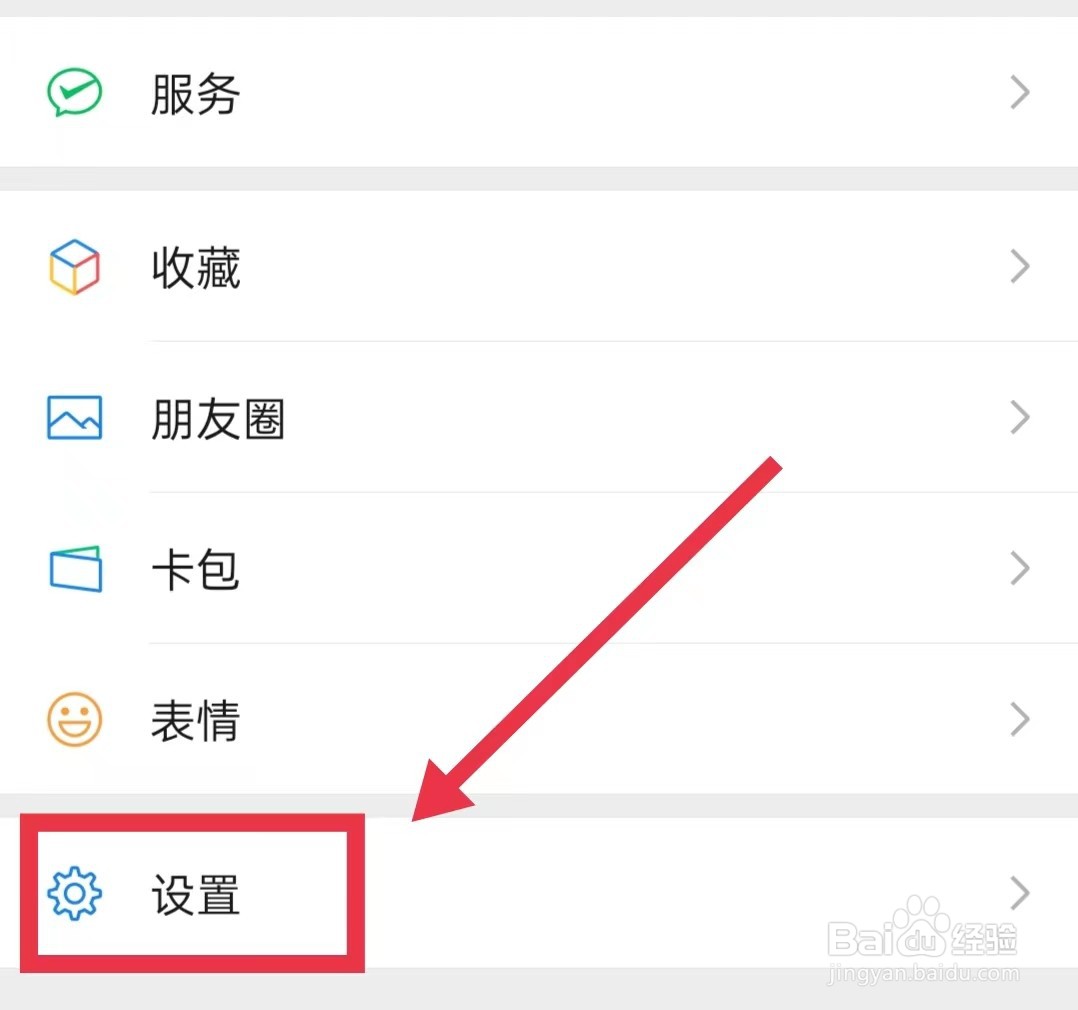Click the chevron arrow beside 服务
Image resolution: width=1078 pixels, height=1010 pixels.
(1020, 92)
